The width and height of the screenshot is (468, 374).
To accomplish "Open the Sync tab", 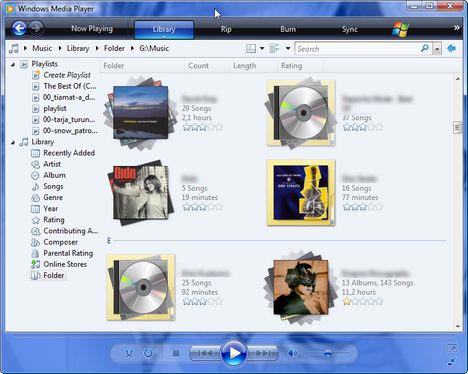I will tap(350, 29).
